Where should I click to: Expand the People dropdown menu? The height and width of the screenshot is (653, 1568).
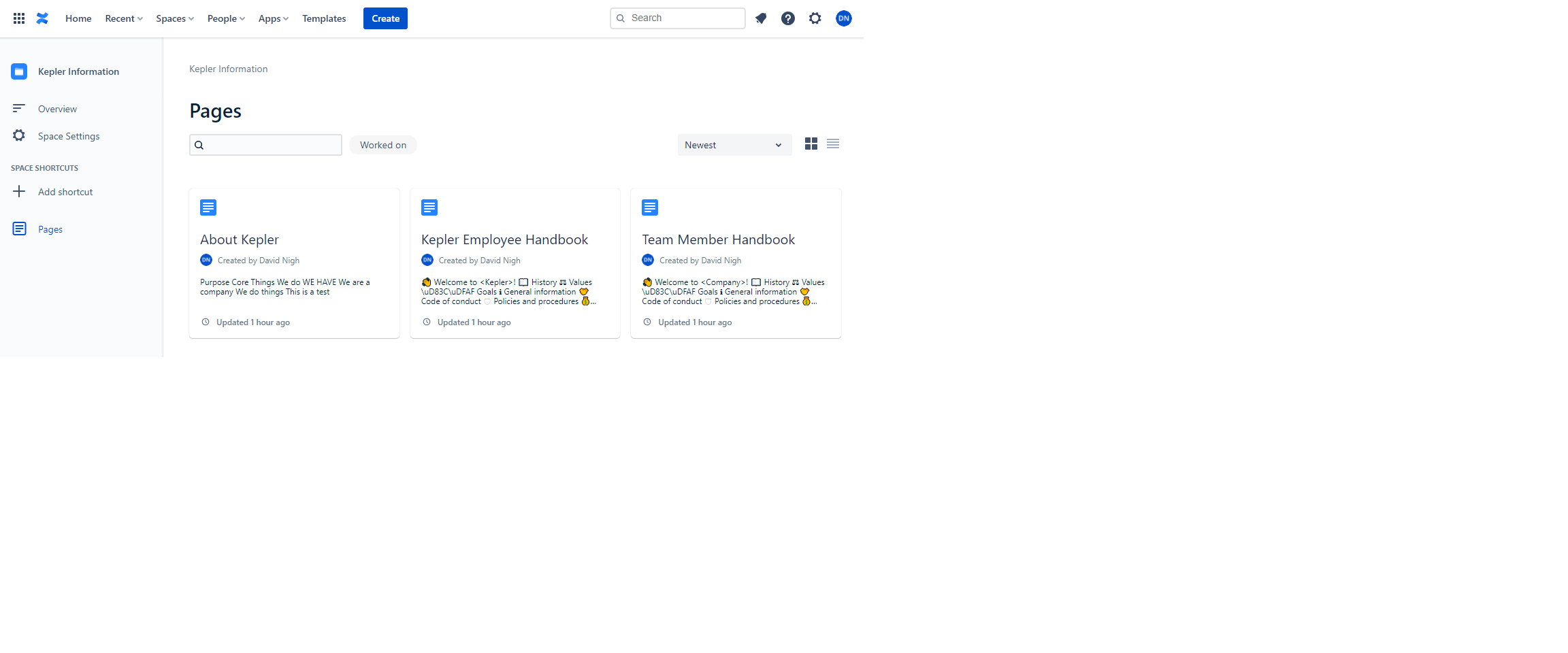click(x=226, y=18)
